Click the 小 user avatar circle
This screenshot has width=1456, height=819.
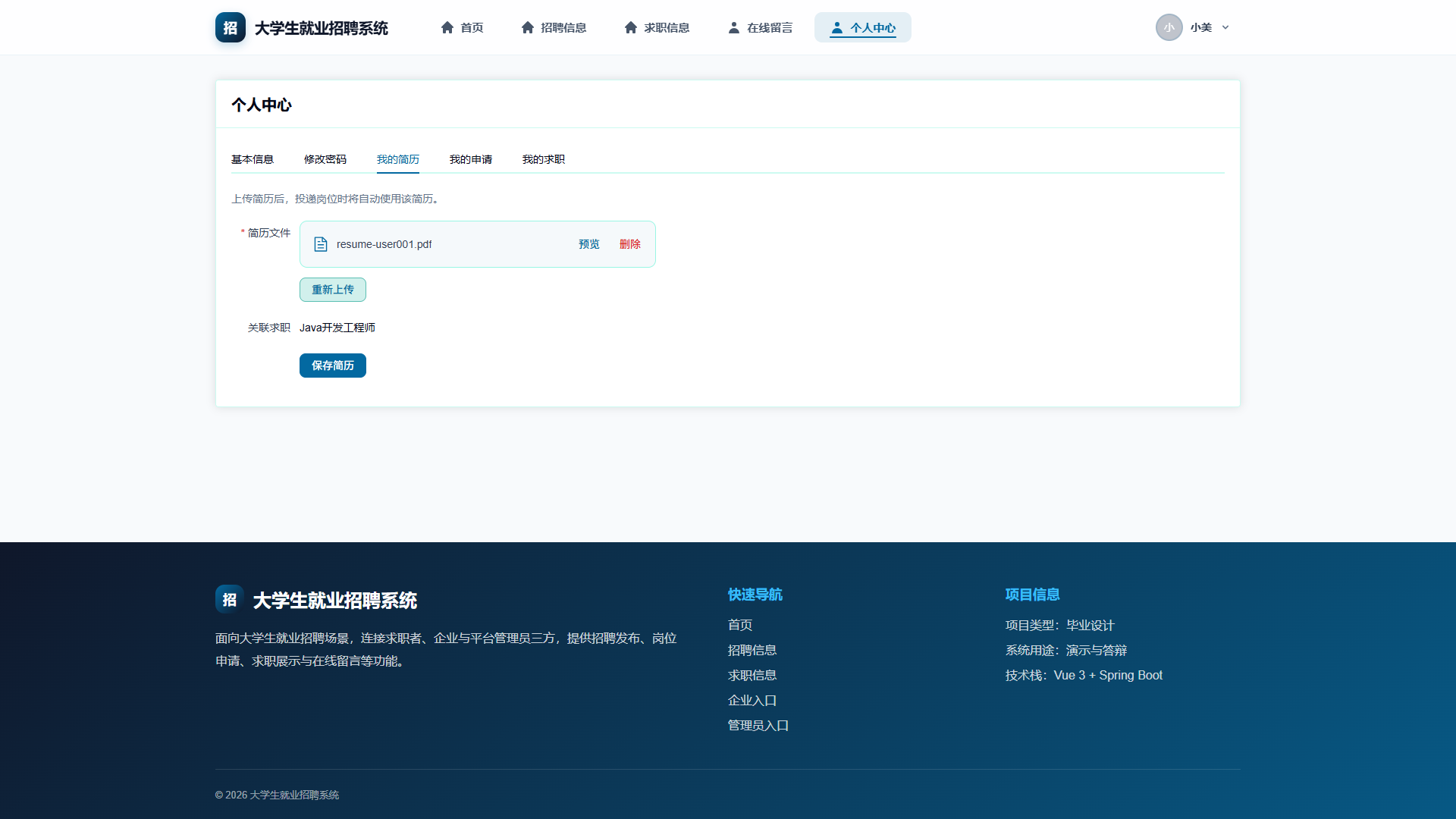tap(1169, 27)
